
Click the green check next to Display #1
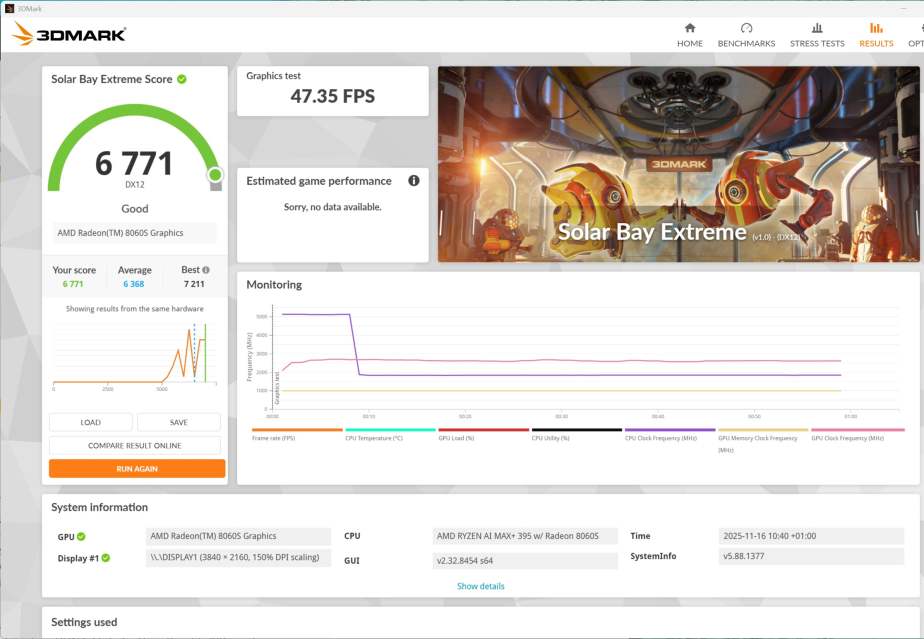click(105, 558)
